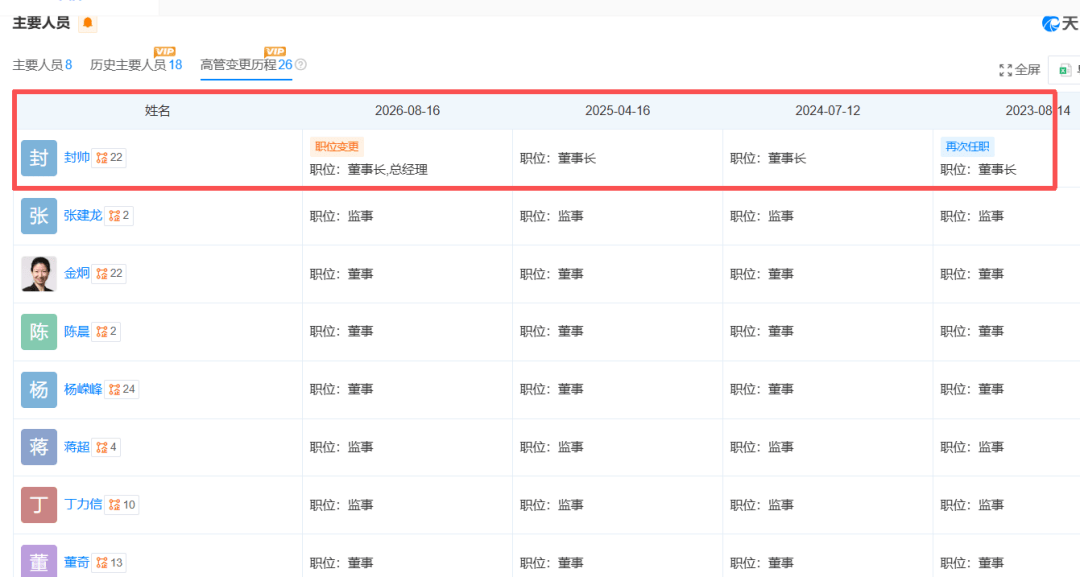Open 张建龙 profile link
1080x577 pixels.
point(83,216)
